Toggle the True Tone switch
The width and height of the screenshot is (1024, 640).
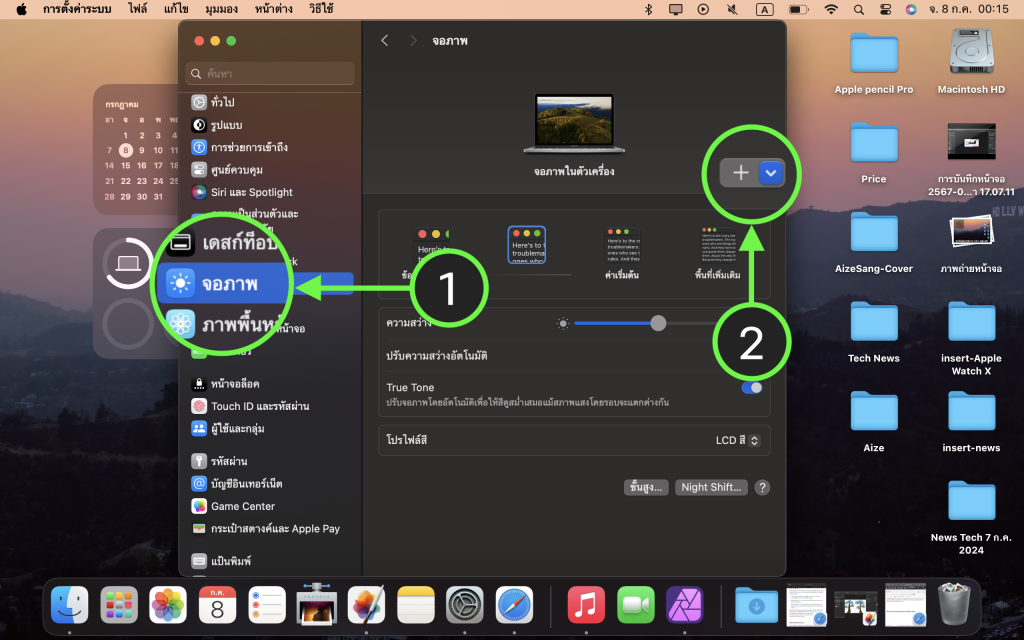(751, 388)
